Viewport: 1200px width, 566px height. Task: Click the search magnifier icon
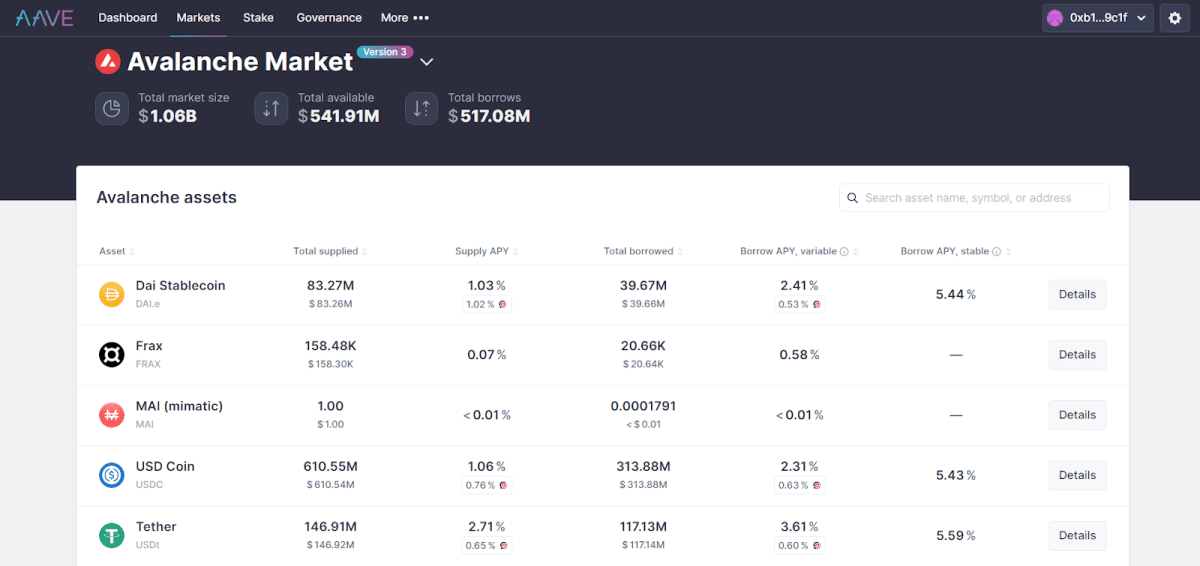coord(853,198)
